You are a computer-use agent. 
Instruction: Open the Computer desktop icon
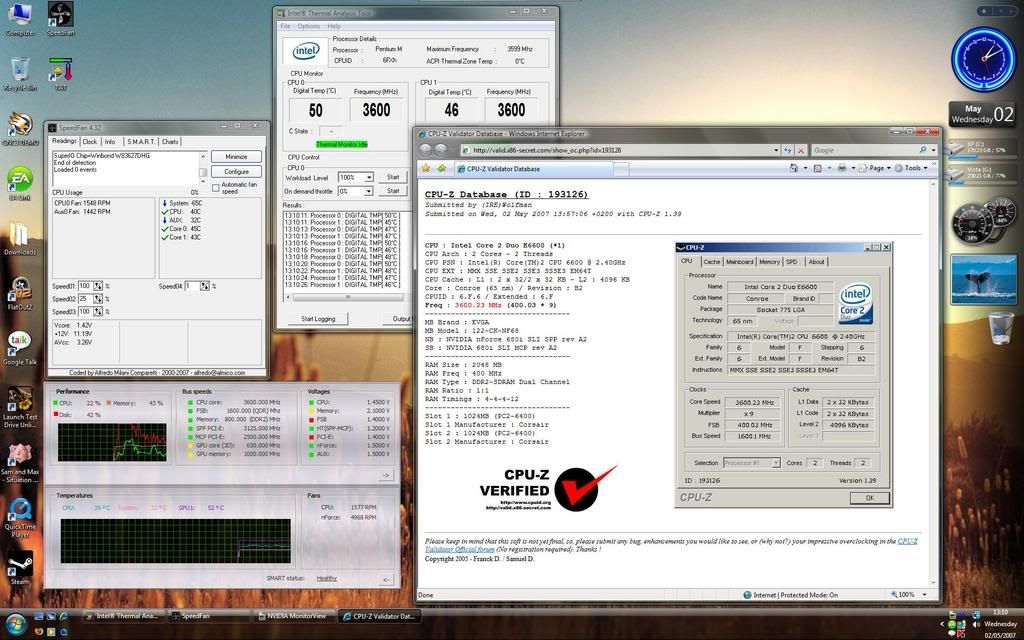[20, 18]
